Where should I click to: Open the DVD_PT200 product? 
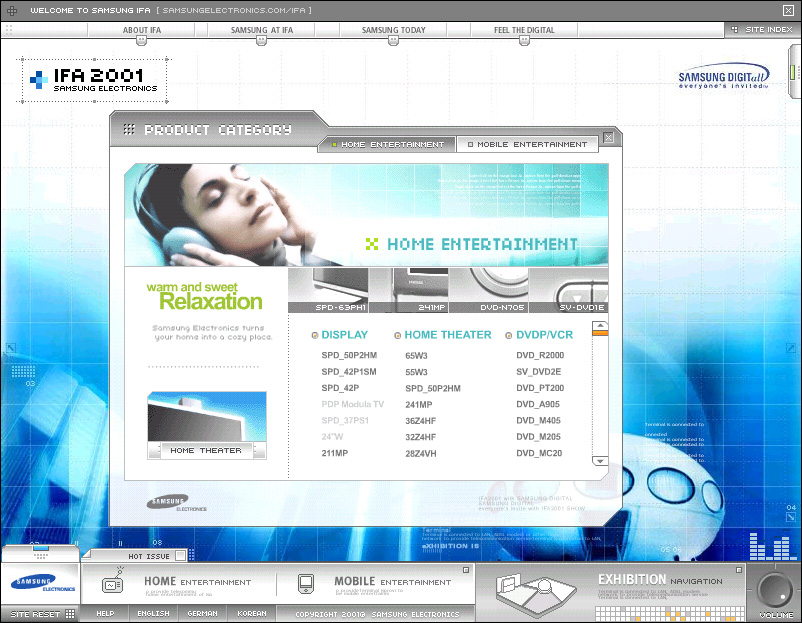pyautogui.click(x=540, y=388)
